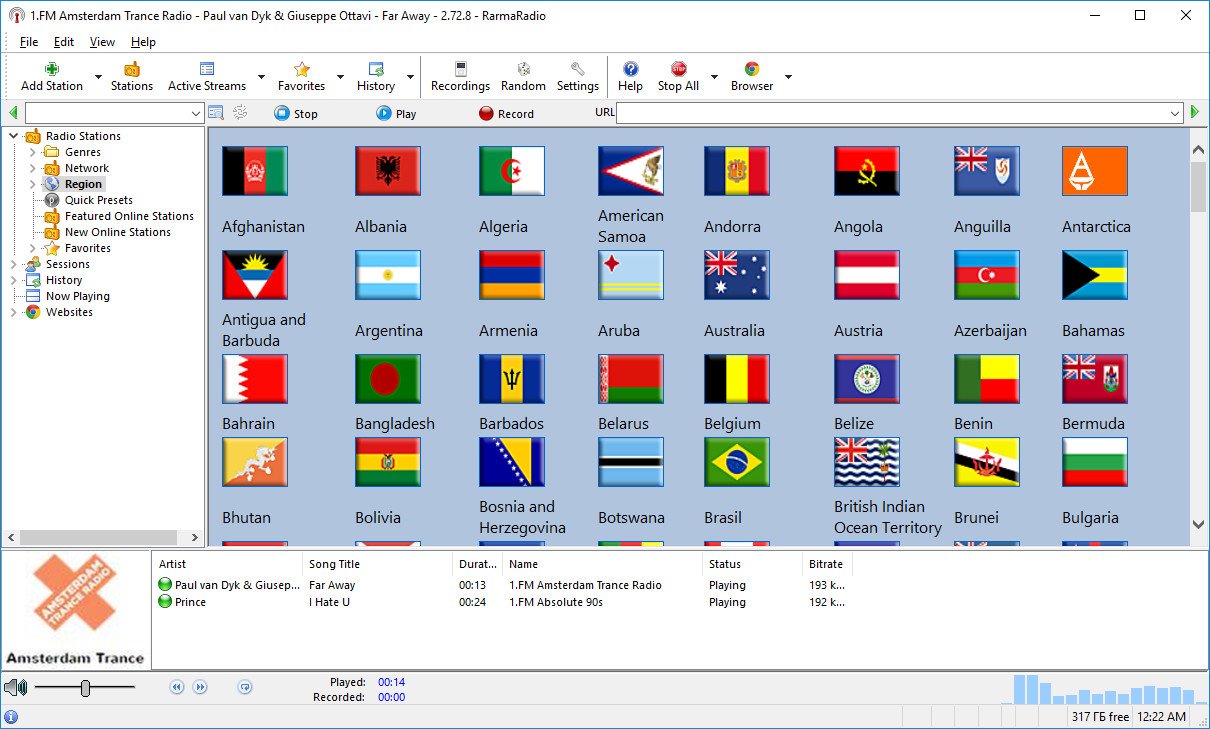Click the Random station dice icon
Image resolution: width=1210 pixels, height=729 pixels.
click(x=523, y=70)
